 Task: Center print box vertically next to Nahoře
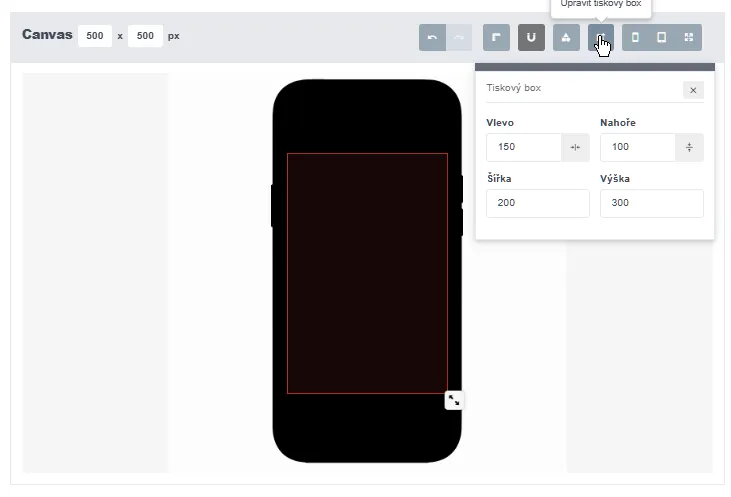(689, 147)
